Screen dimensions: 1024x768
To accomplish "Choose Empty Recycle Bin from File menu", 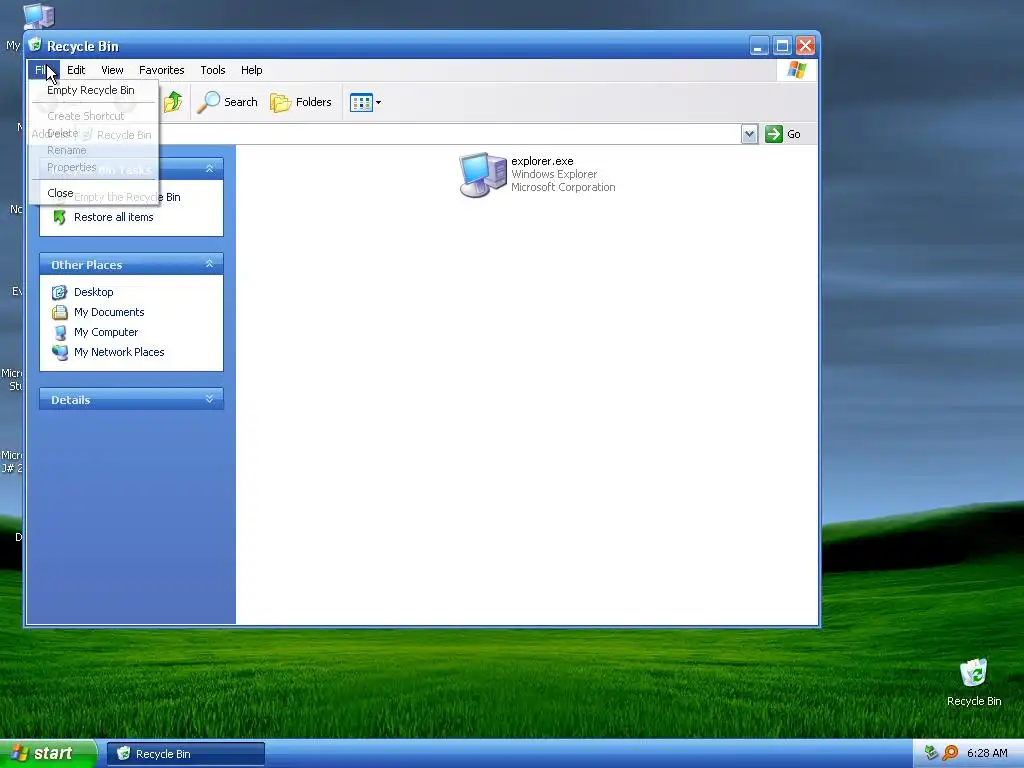I will pos(91,90).
